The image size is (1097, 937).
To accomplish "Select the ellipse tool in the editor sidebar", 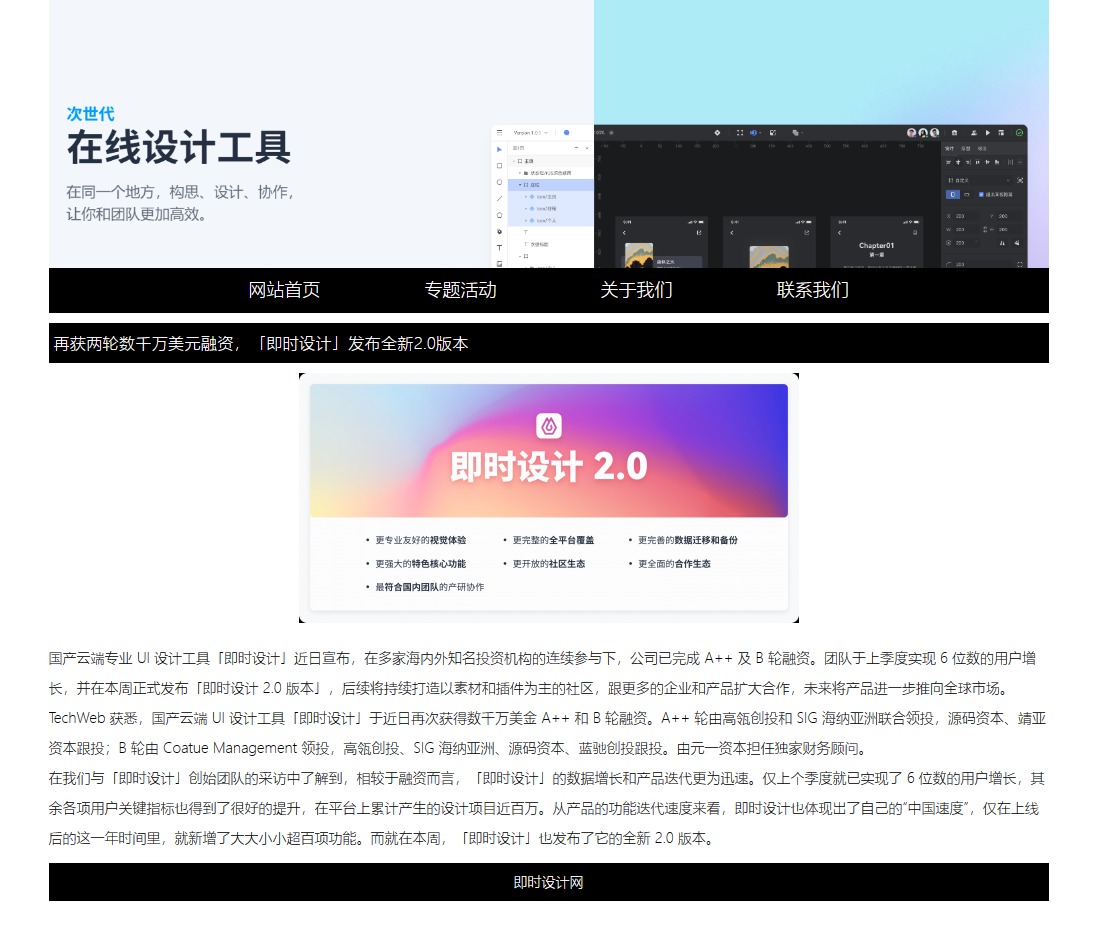I will click(500, 182).
